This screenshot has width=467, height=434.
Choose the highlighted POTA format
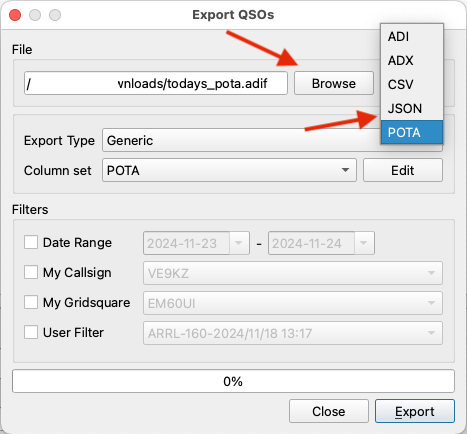pyautogui.click(x=412, y=132)
